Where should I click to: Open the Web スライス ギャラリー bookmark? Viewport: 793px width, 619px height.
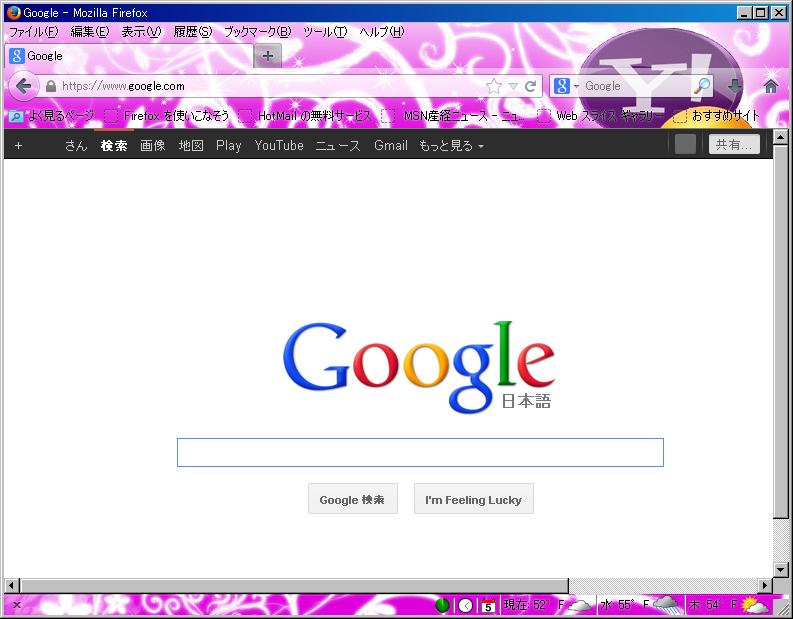point(600,116)
